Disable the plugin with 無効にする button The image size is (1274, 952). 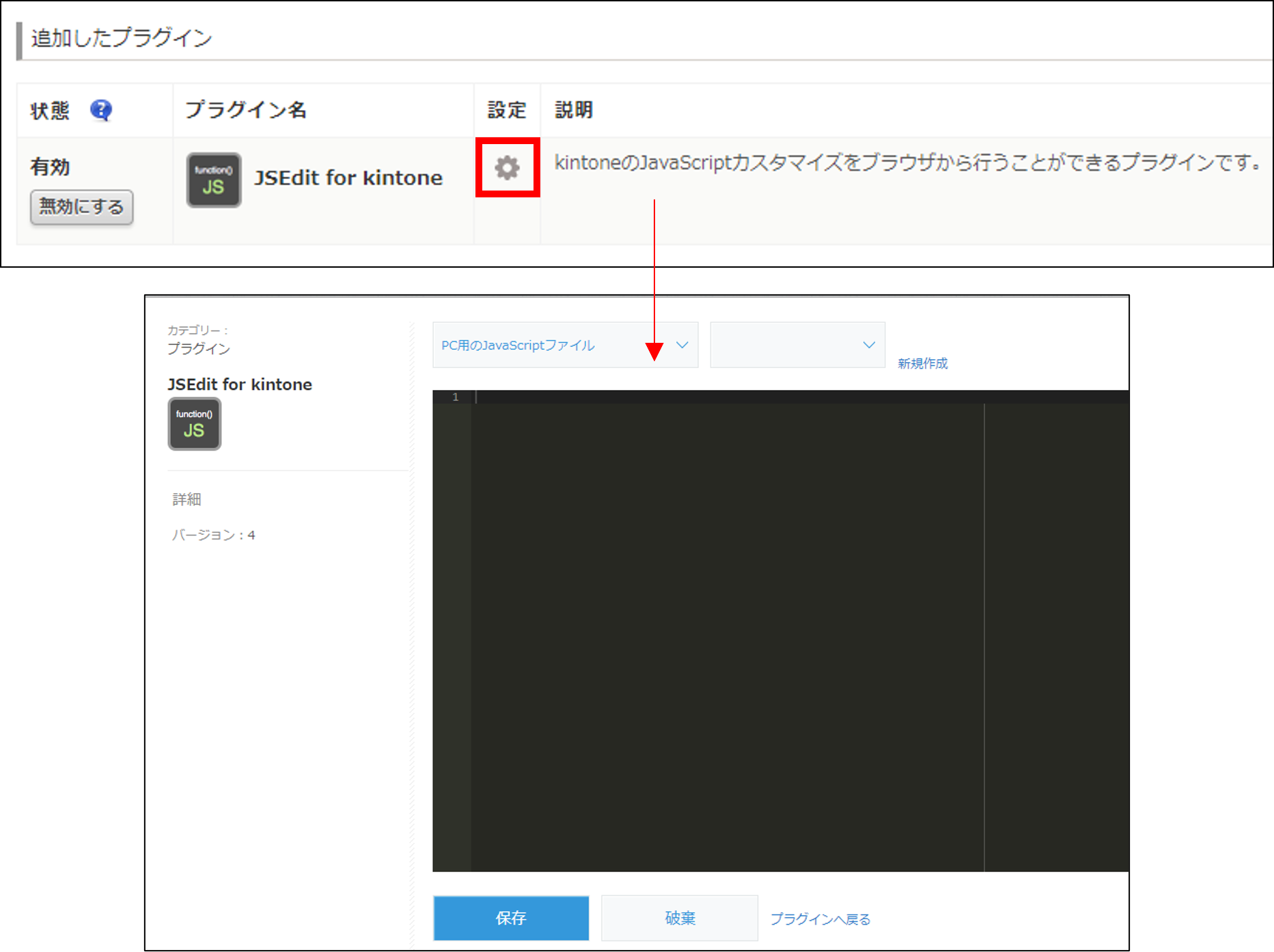point(81,207)
